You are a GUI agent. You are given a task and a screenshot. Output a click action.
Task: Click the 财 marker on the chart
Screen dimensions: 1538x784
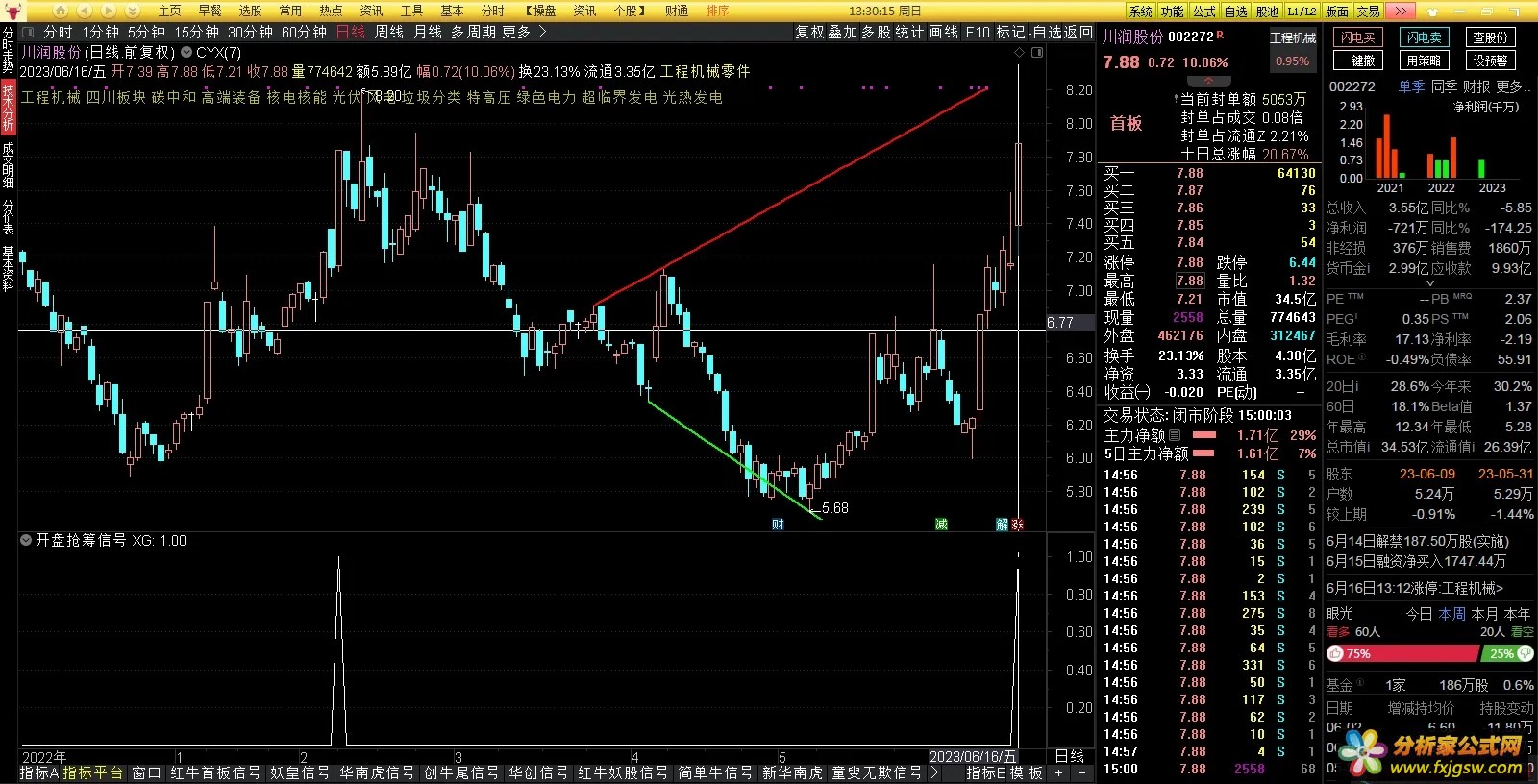[x=778, y=525]
